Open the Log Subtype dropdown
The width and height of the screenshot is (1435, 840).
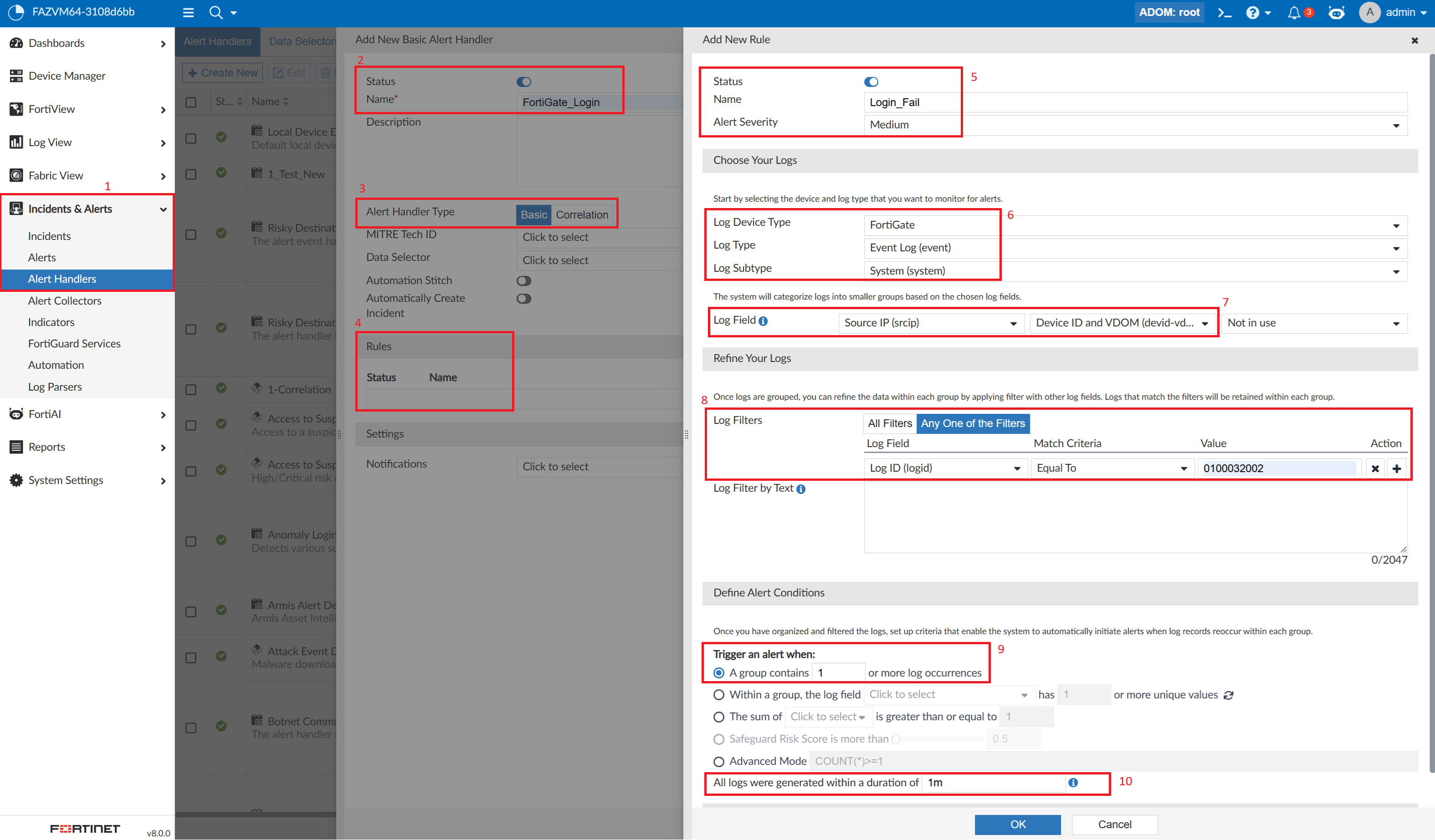[1135, 271]
